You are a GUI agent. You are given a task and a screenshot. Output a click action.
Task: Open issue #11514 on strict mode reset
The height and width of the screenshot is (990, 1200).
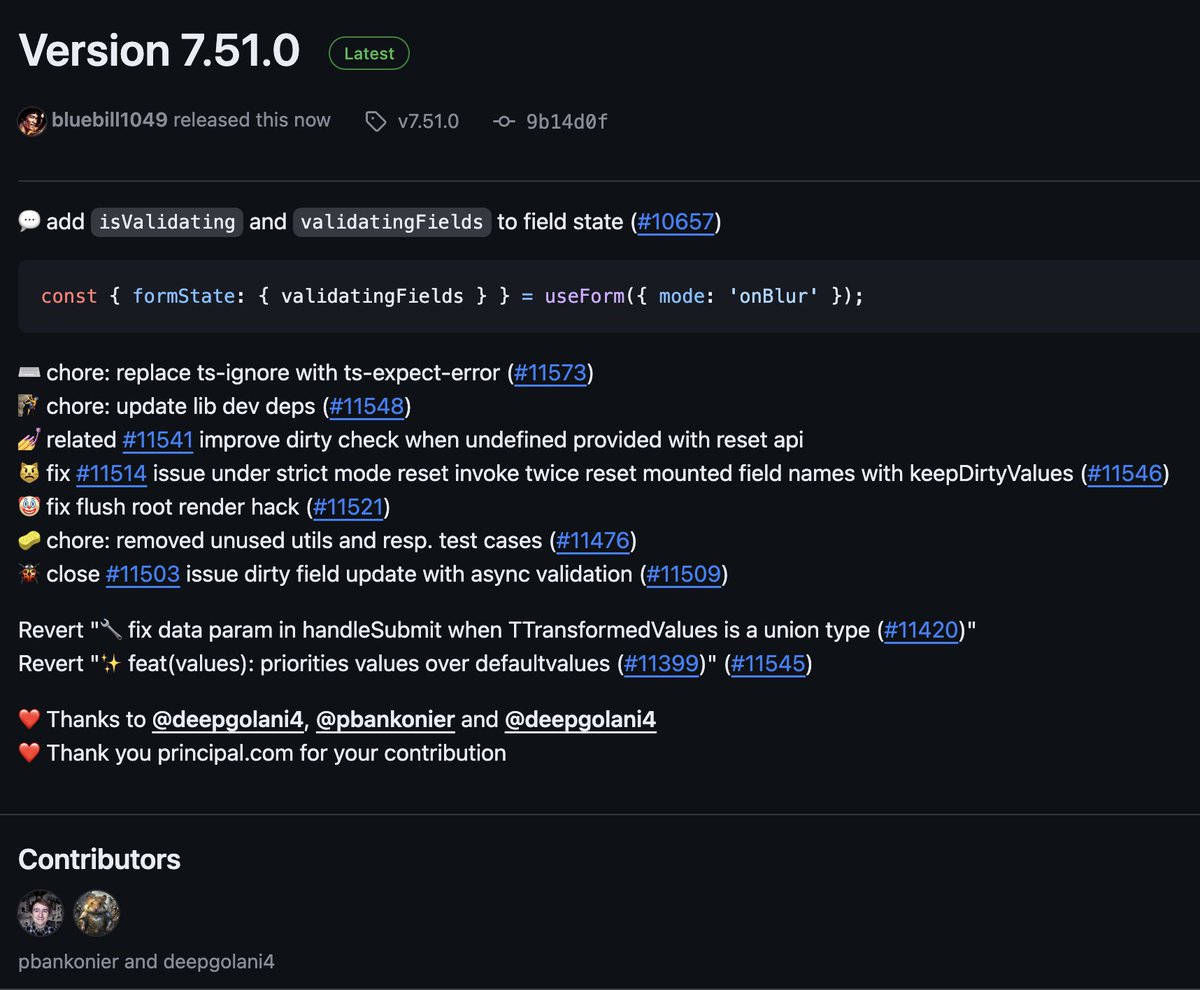click(111, 474)
